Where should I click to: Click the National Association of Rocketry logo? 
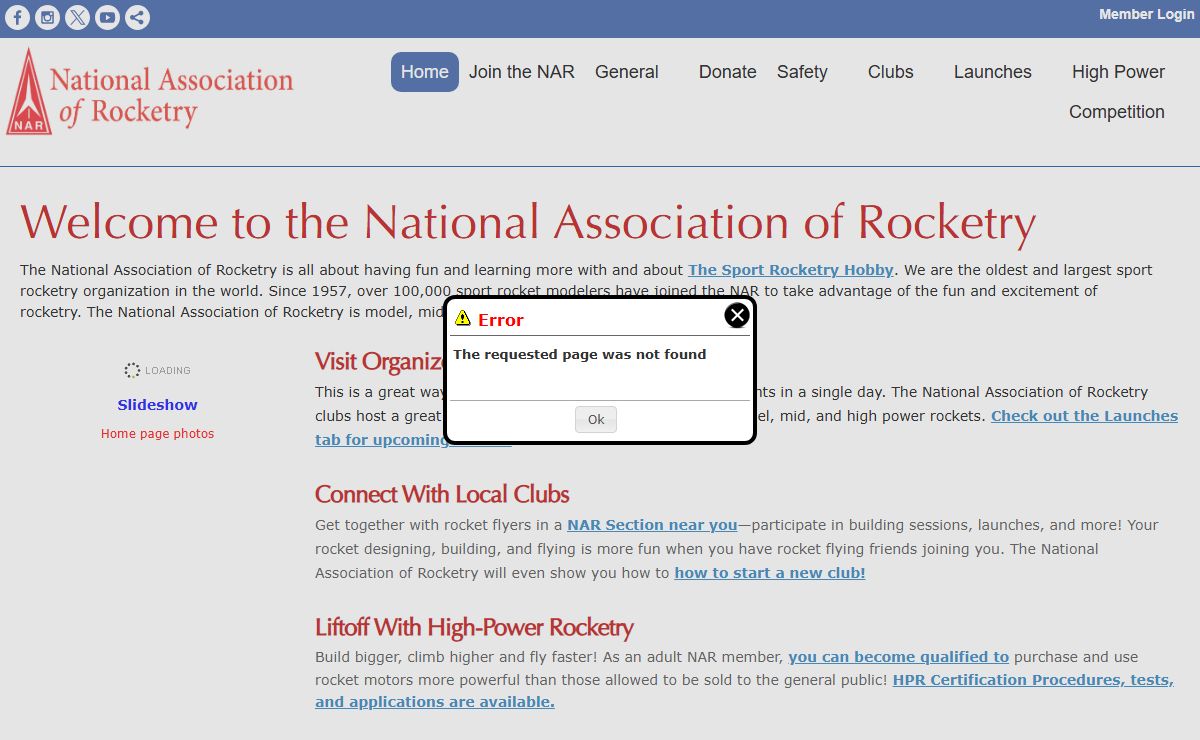tap(150, 91)
